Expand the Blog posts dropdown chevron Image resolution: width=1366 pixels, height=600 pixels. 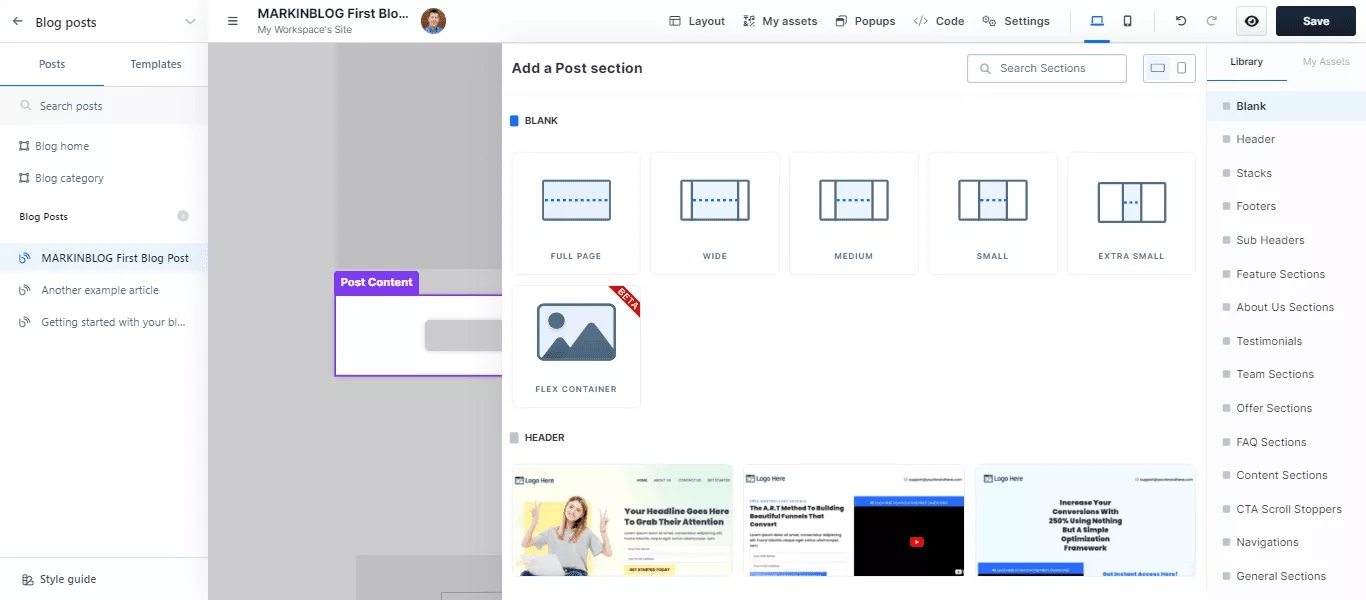[190, 21]
